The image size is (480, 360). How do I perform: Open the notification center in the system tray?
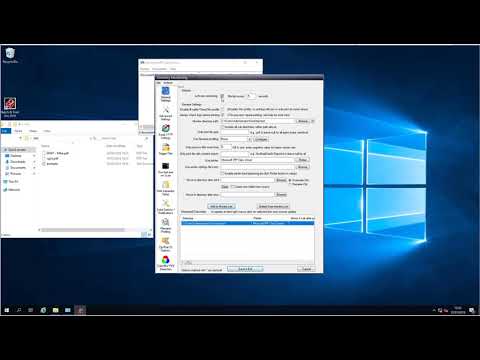[x=472, y=310]
